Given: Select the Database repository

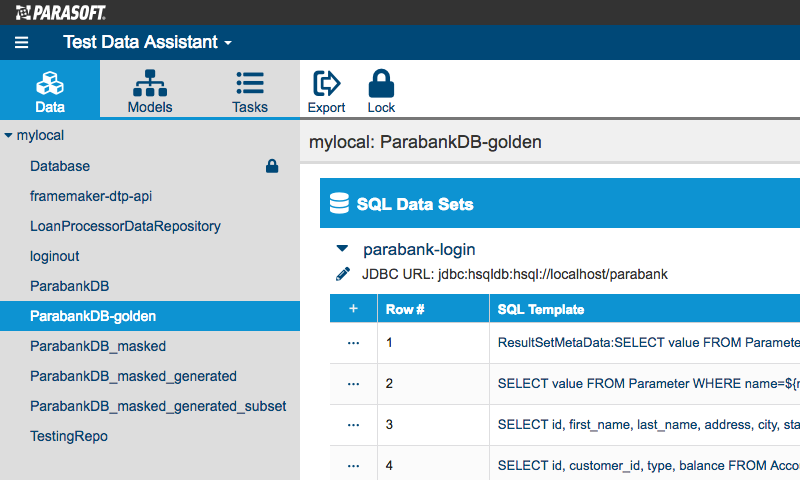Looking at the screenshot, I should coord(60,166).
